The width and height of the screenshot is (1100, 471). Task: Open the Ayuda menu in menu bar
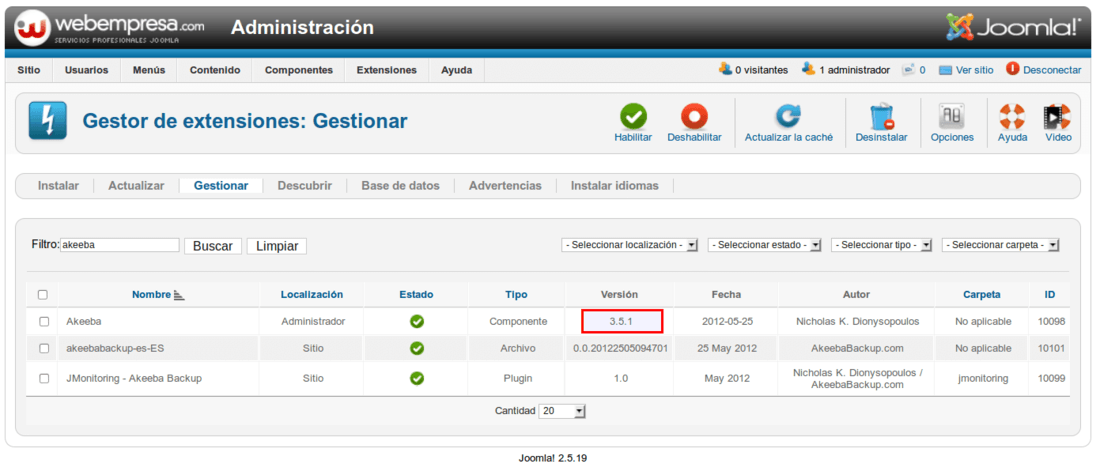(x=456, y=70)
